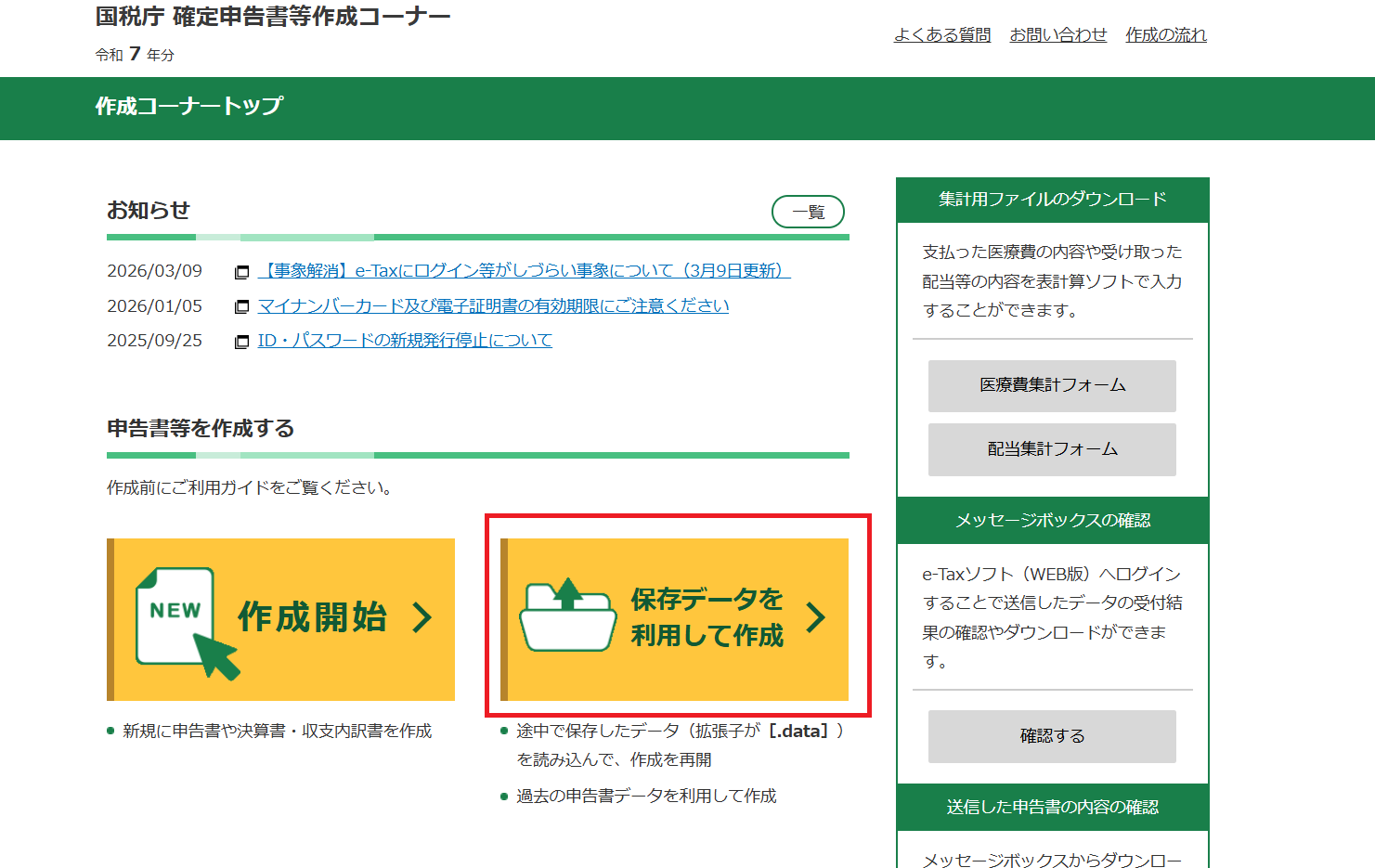
Task: Select 保存データを利用して作成 banner text
Action: (x=707, y=617)
